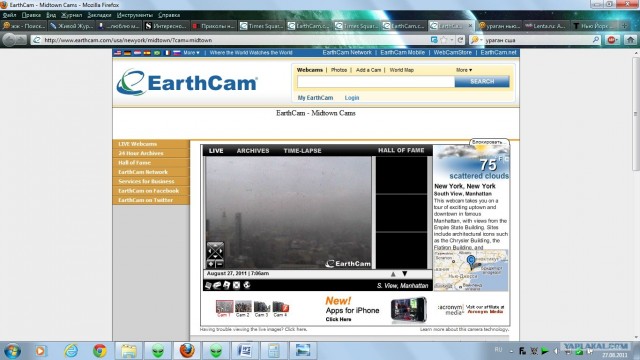Open the Закладки menu

99,15
